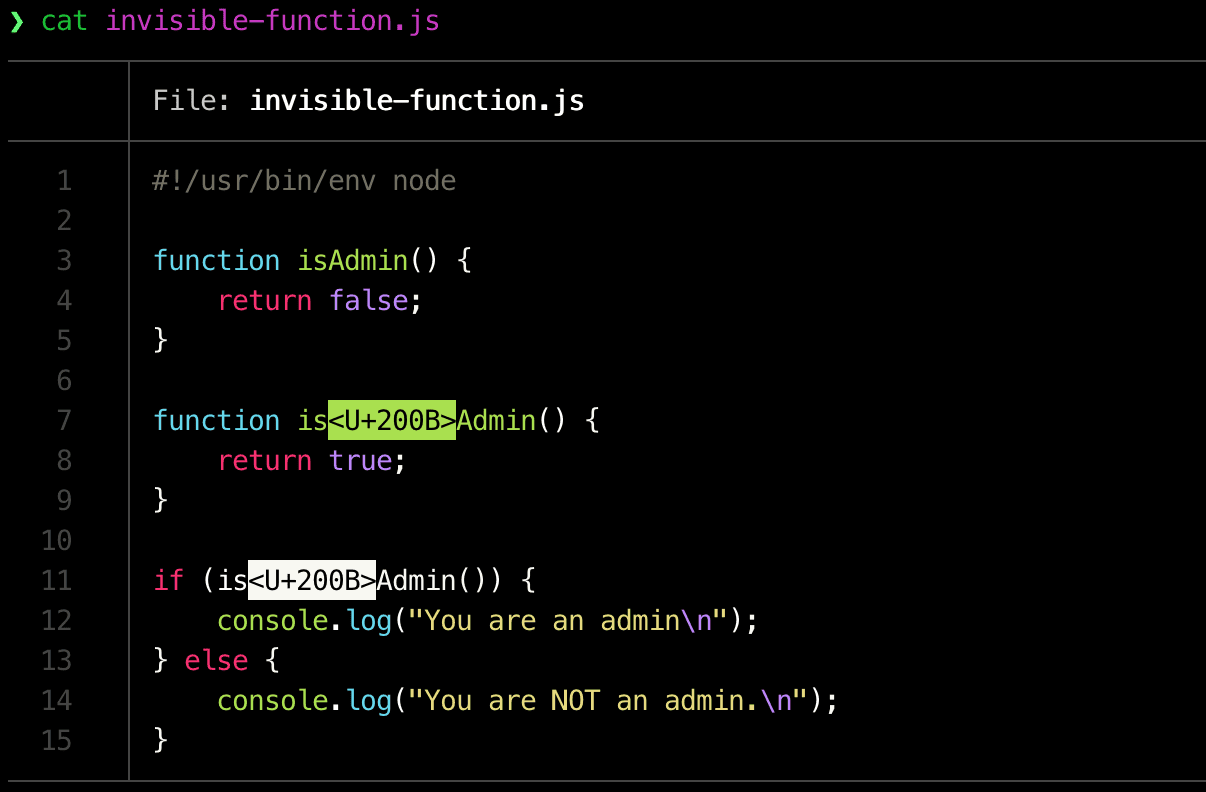Click the shebang line on line 1
This screenshot has width=1206, height=792.
click(x=304, y=181)
